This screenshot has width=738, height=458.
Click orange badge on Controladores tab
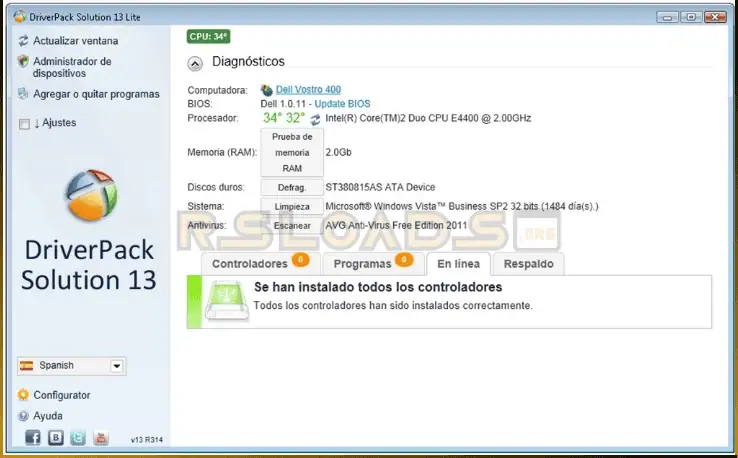pos(300,259)
